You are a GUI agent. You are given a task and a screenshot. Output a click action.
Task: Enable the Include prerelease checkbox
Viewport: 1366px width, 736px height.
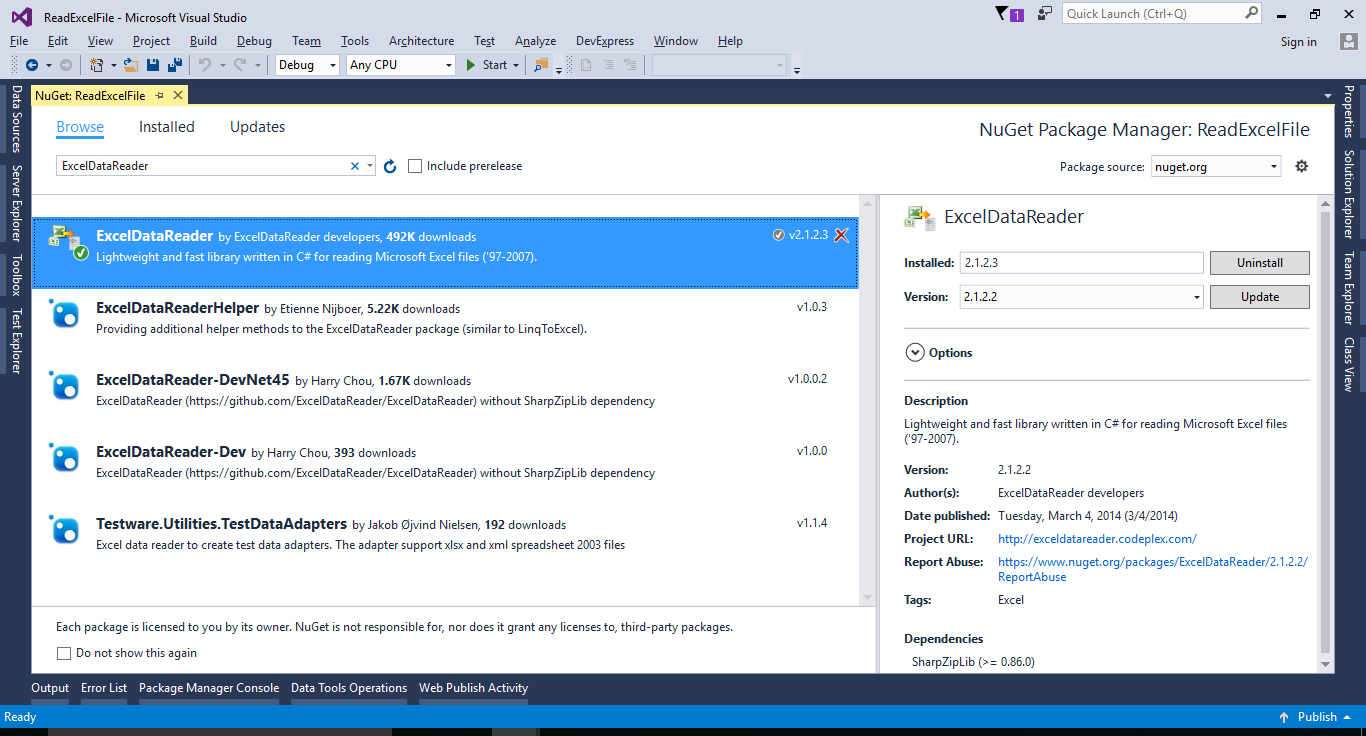[415, 166]
